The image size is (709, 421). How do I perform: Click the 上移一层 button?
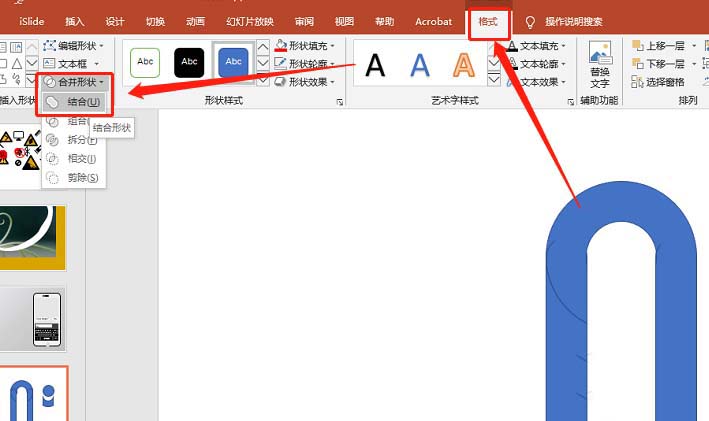click(x=659, y=46)
